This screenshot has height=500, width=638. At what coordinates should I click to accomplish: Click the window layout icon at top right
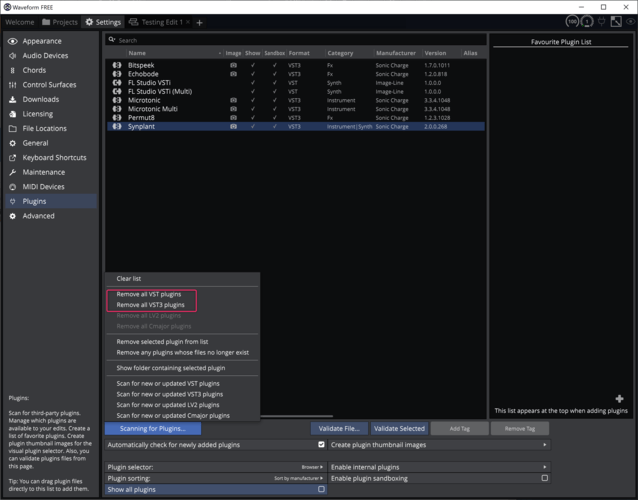tap(616, 22)
